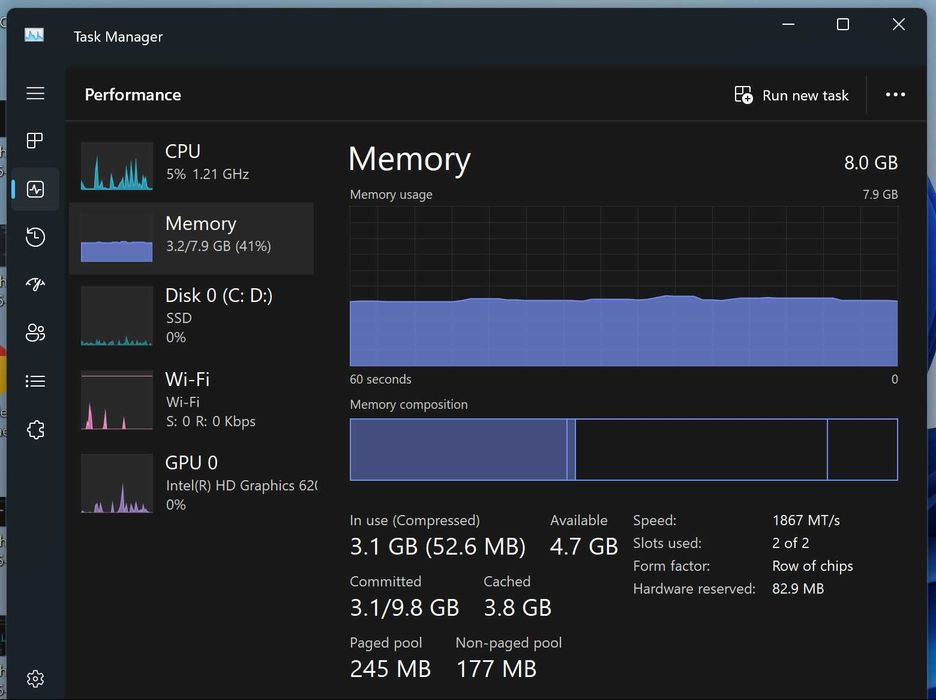Click the 60 seconds axis label
Screen dimensions: 936x700
coord(380,380)
